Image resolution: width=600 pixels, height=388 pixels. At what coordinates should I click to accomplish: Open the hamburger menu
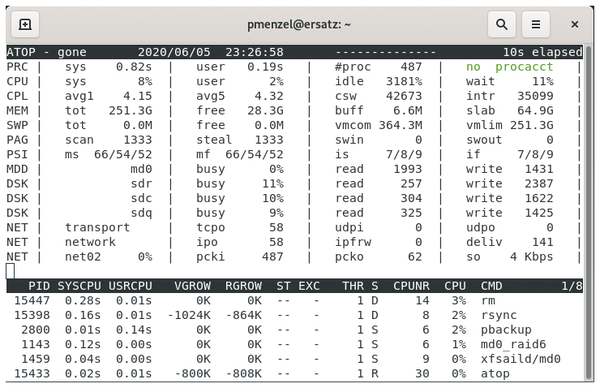536,24
